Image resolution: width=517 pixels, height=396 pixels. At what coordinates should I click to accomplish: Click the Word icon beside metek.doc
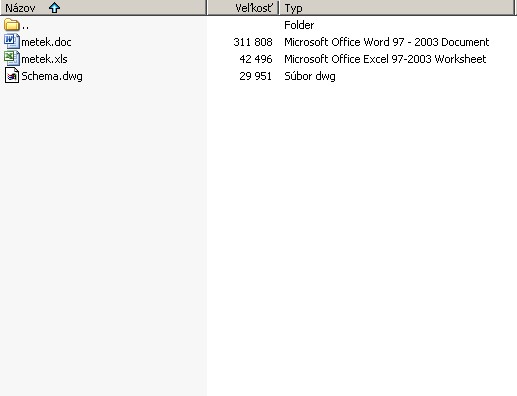(12, 42)
